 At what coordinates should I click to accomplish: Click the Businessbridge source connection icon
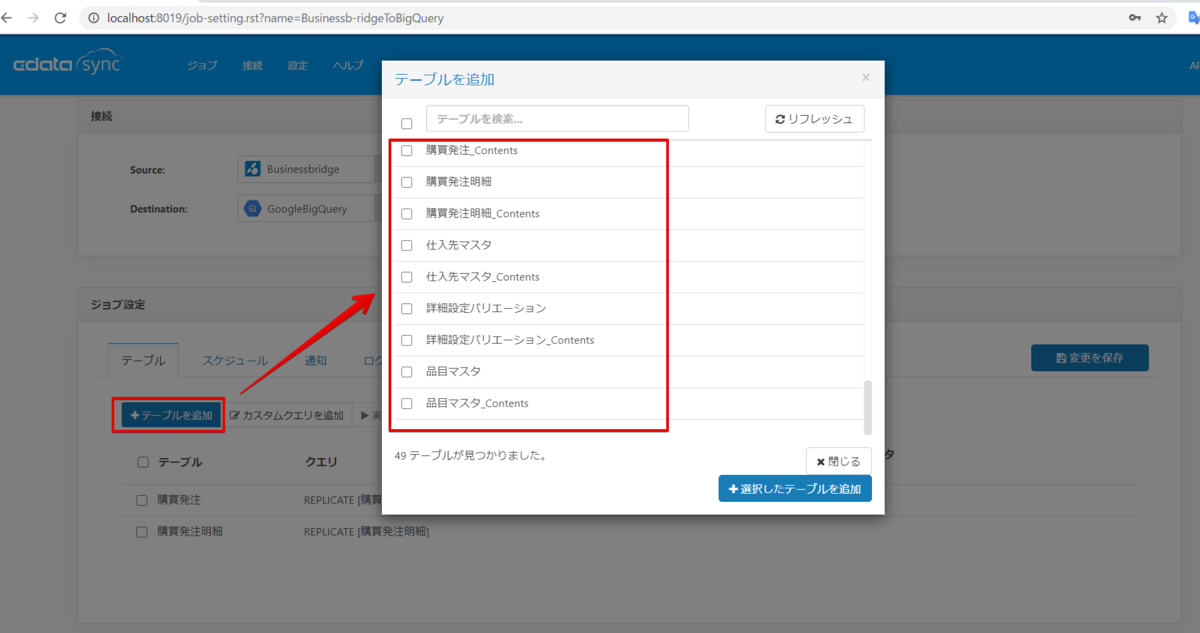coord(252,169)
